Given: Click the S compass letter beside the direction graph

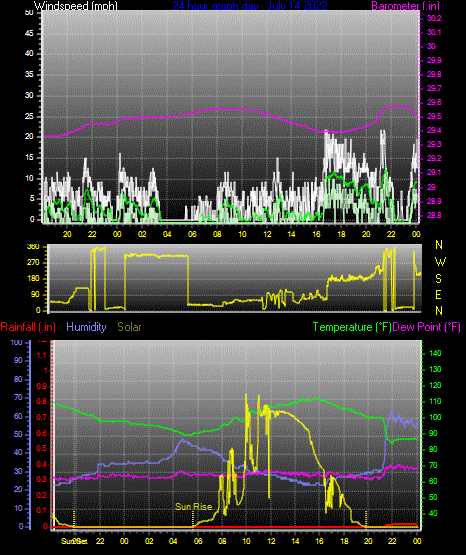Looking at the screenshot, I should [x=438, y=279].
